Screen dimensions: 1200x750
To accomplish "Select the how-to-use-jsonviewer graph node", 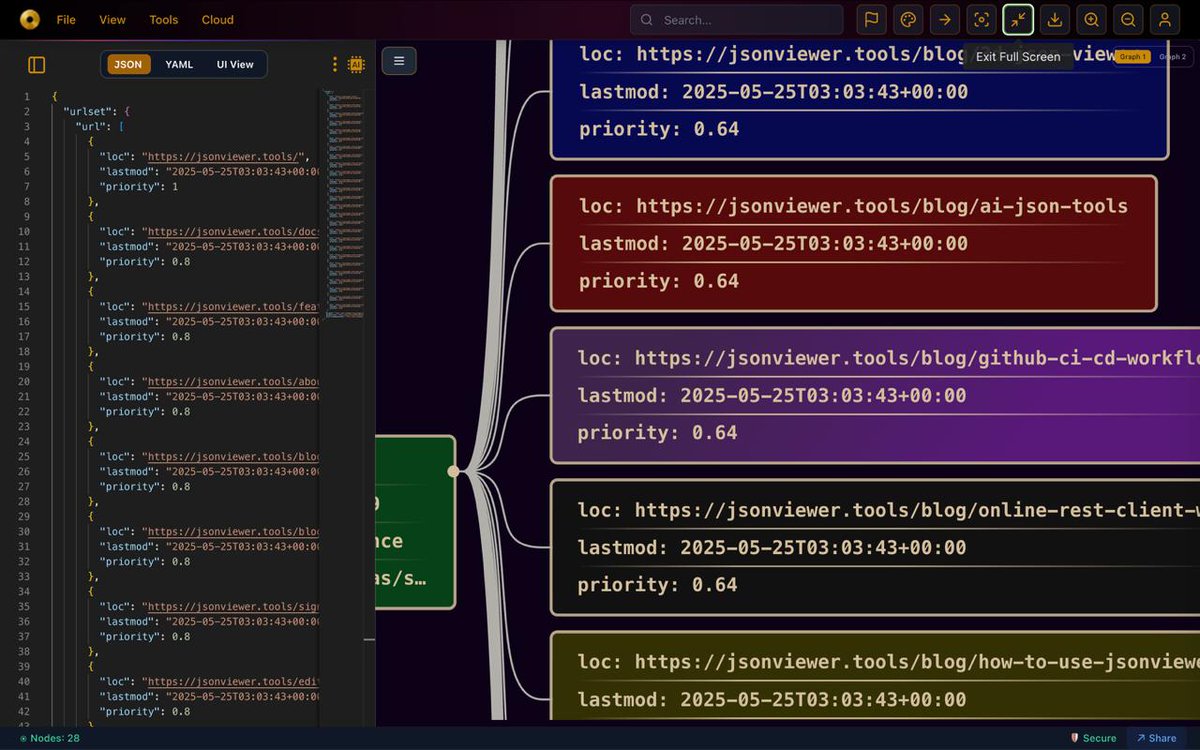I will tap(875, 675).
